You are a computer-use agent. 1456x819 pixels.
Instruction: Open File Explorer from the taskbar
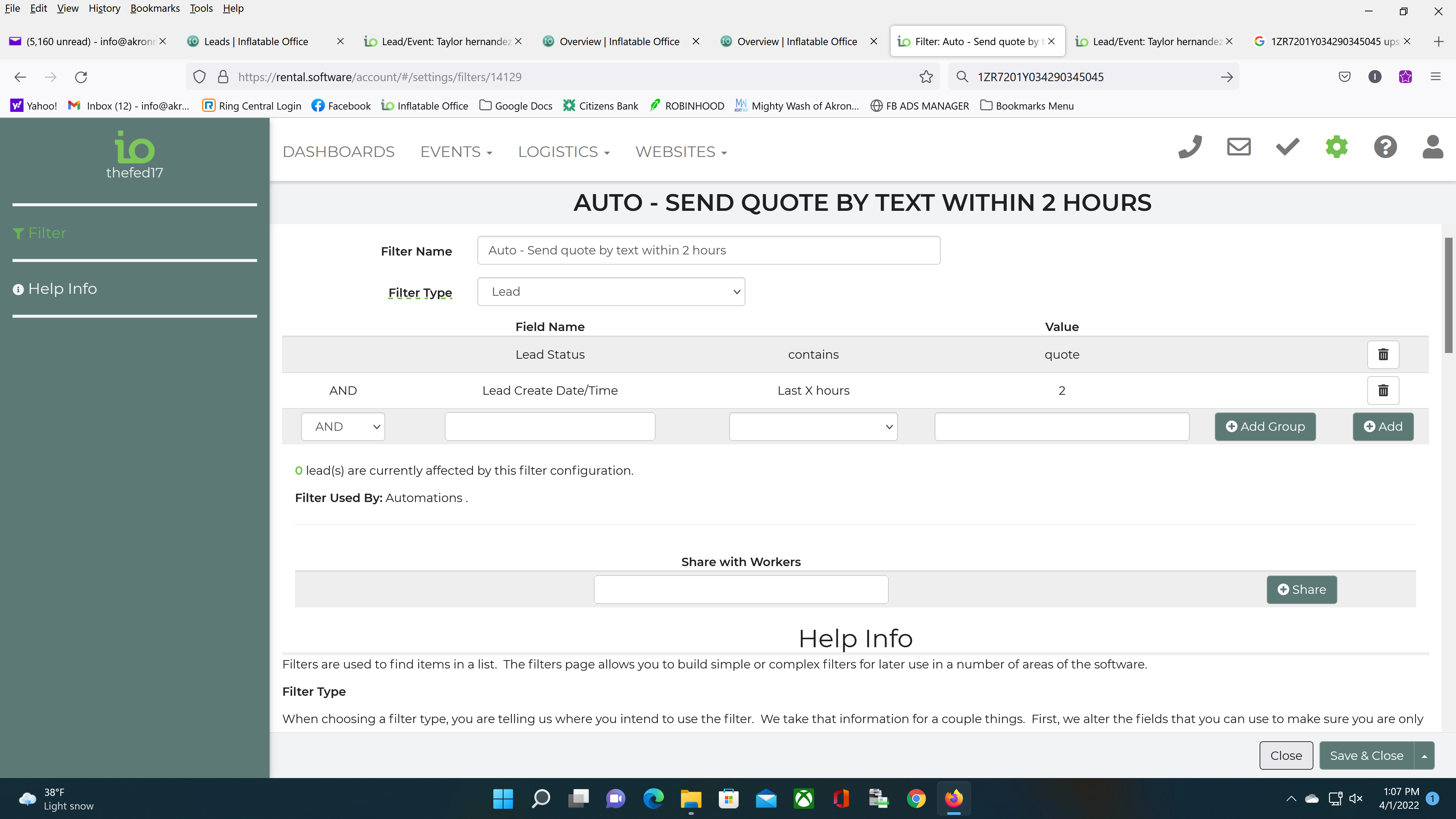point(691,799)
